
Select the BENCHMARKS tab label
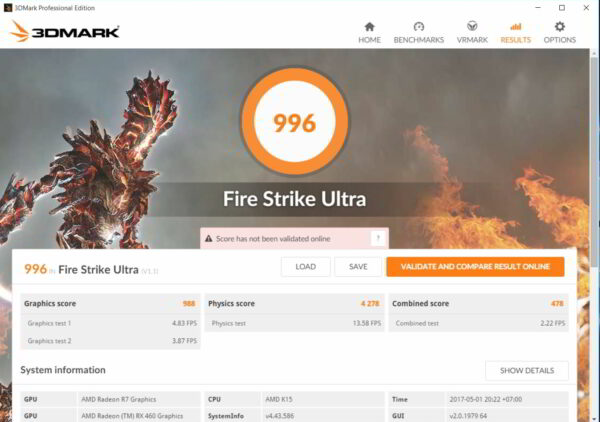419,40
